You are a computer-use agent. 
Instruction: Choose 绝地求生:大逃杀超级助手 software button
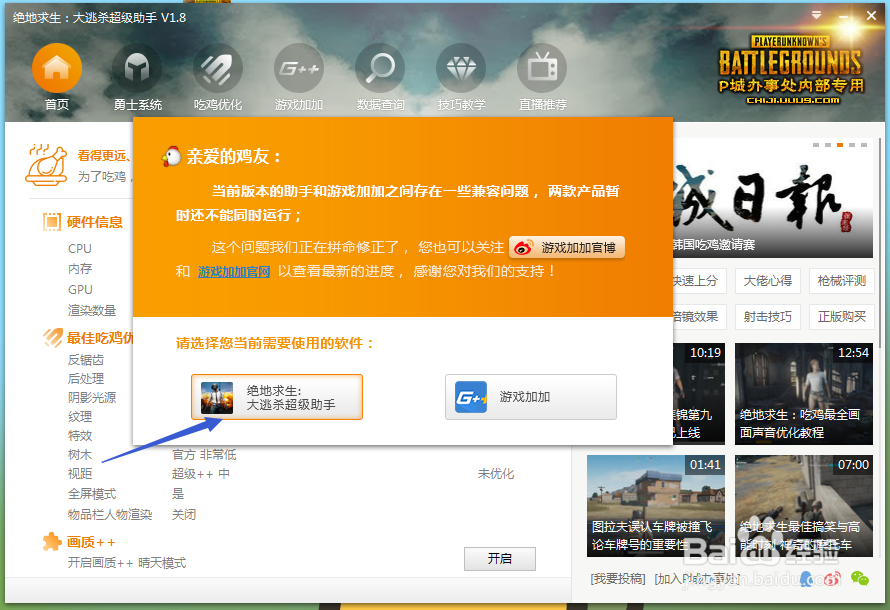[277, 397]
